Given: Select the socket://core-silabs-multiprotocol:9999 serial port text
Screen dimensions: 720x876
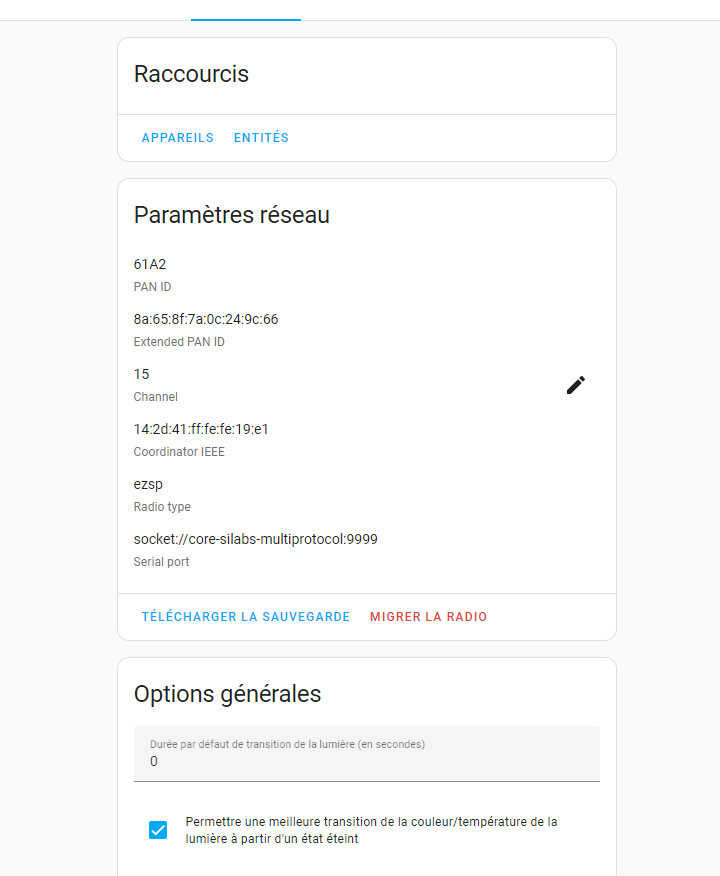Looking at the screenshot, I should click(255, 539).
